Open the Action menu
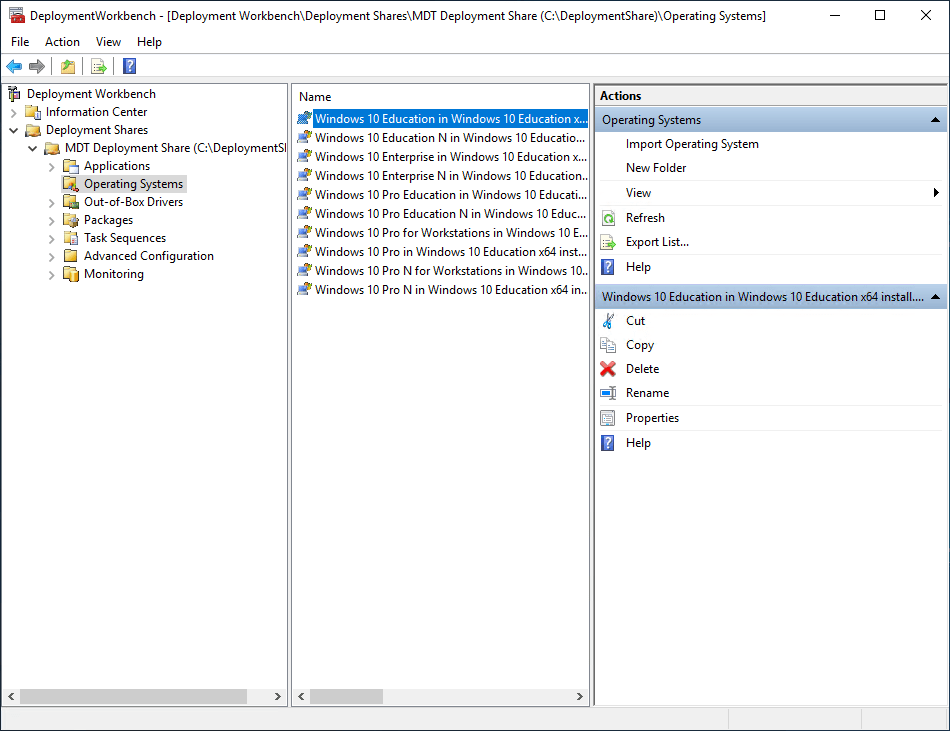 tap(62, 42)
